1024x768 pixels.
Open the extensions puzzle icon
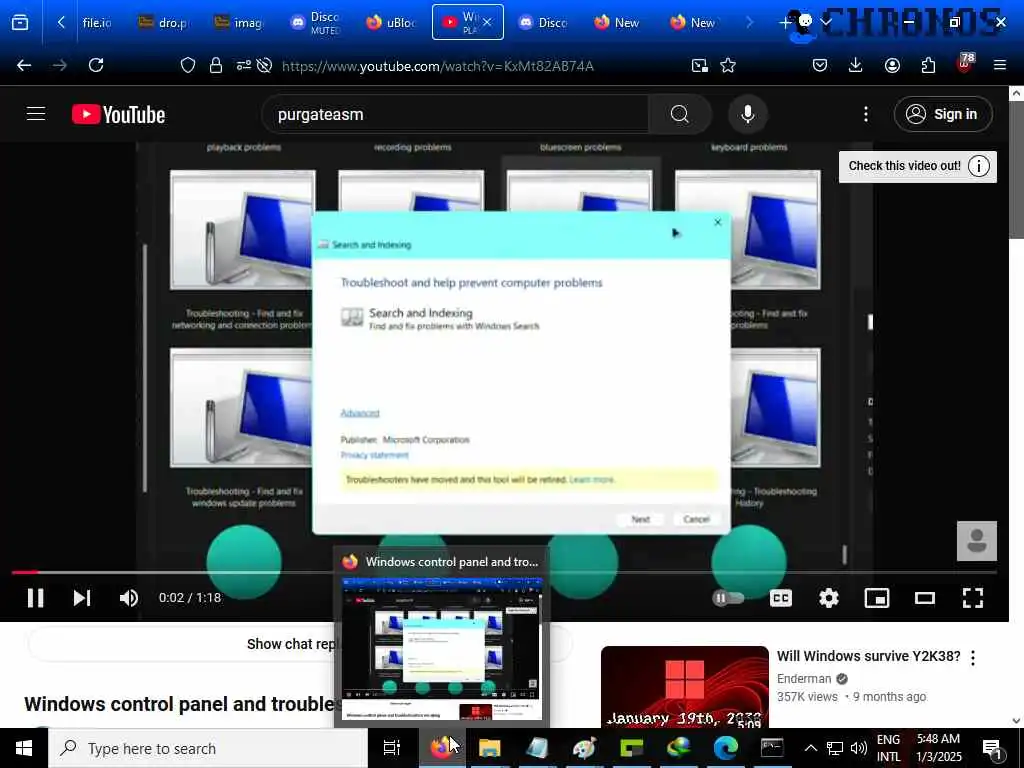pyautogui.click(x=928, y=65)
